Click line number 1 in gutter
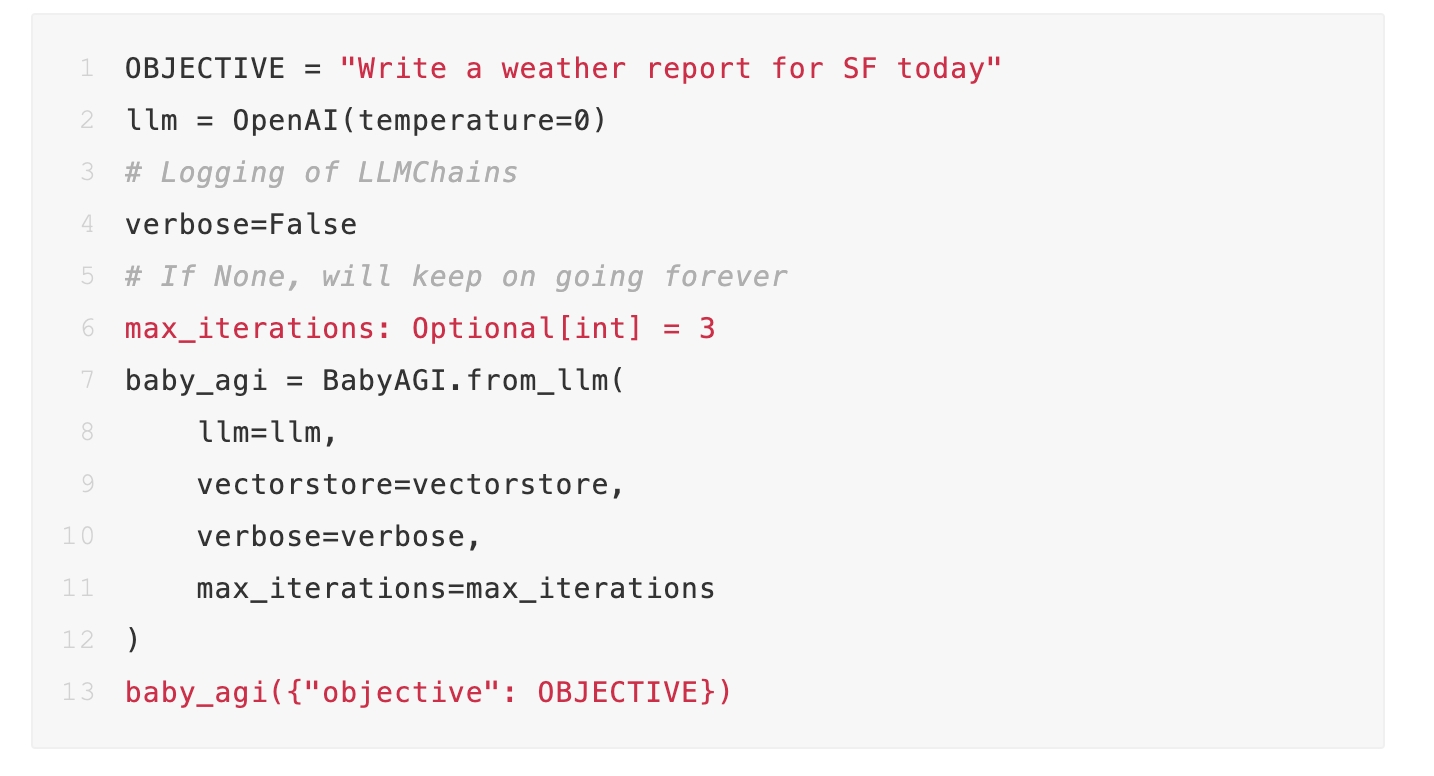Image resolution: width=1434 pixels, height=776 pixels. coord(86,69)
